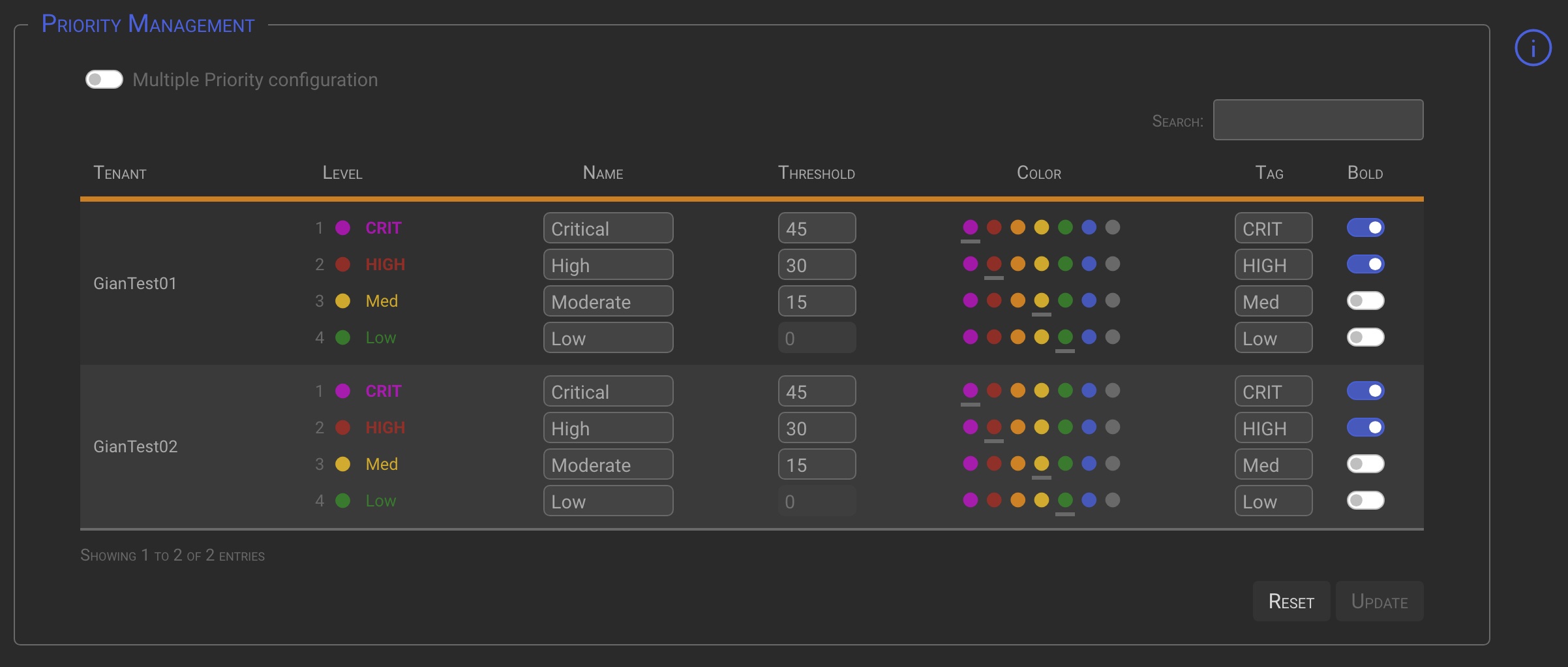Screen dimensions: 1568x667
Task: Pick green color for GianTest02 CRIT row
Action: pos(1065,390)
